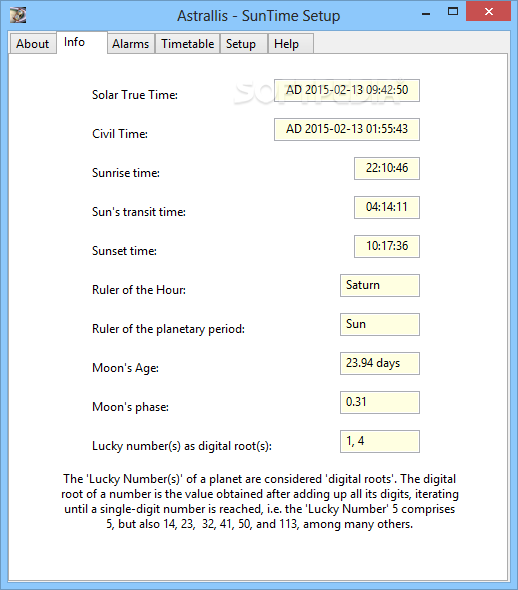Click the Moon's phase field 0.31
The image size is (518, 590).
(x=380, y=403)
